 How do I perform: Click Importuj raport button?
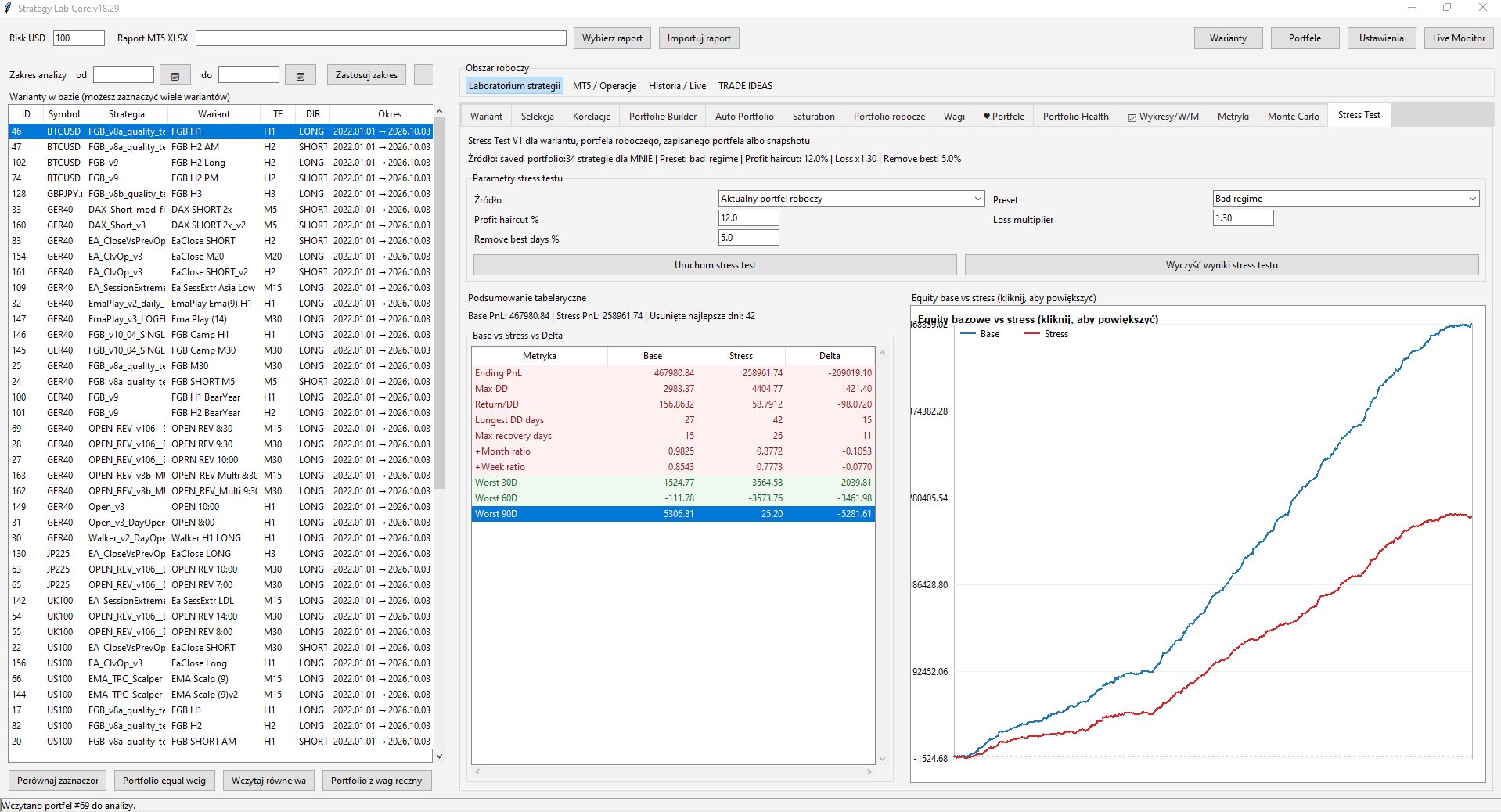coord(699,38)
